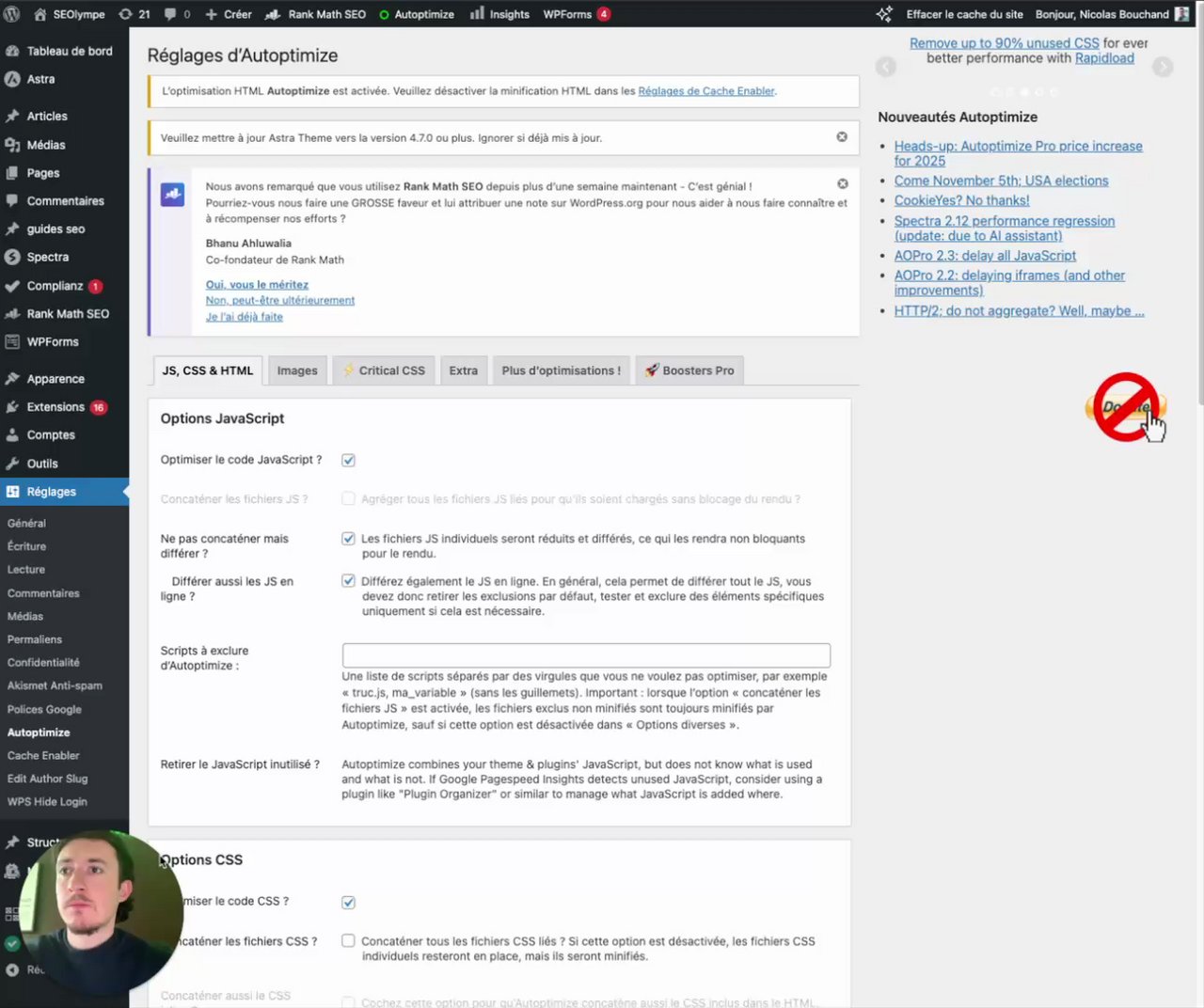Enable Concaténer les fichiers CSS checkbox
The height and width of the screenshot is (1008, 1204).
pos(348,941)
